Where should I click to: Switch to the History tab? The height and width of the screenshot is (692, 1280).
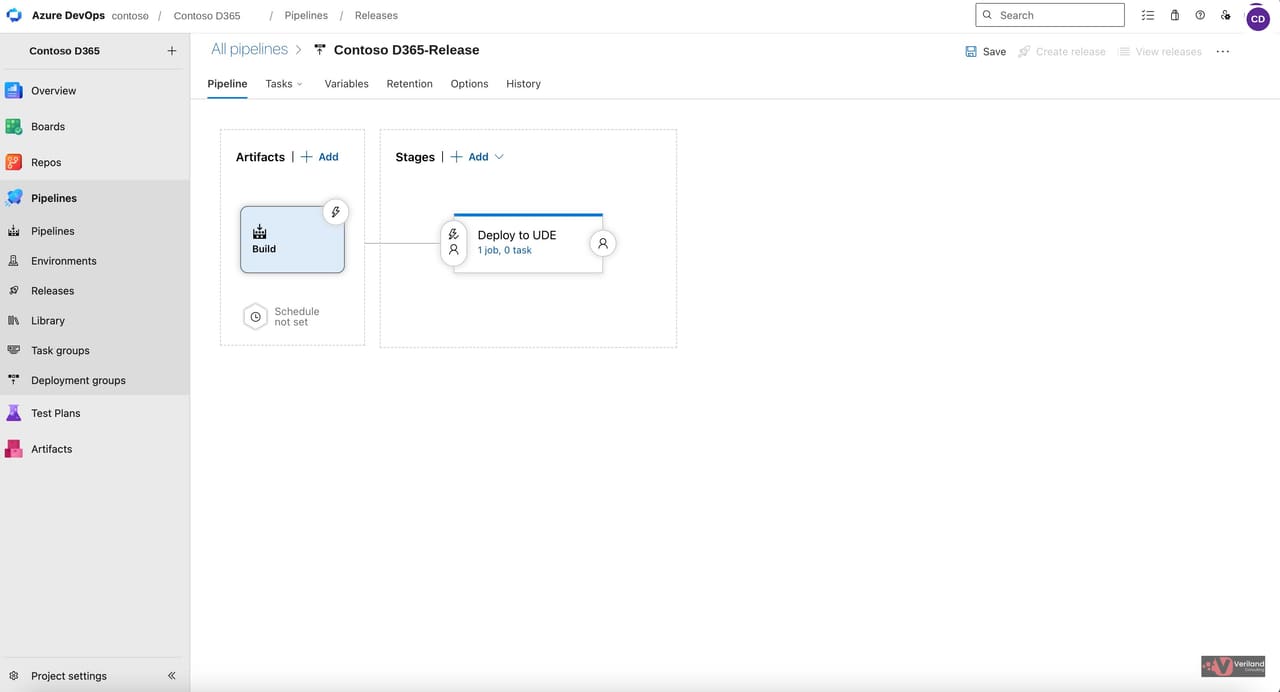pos(523,84)
